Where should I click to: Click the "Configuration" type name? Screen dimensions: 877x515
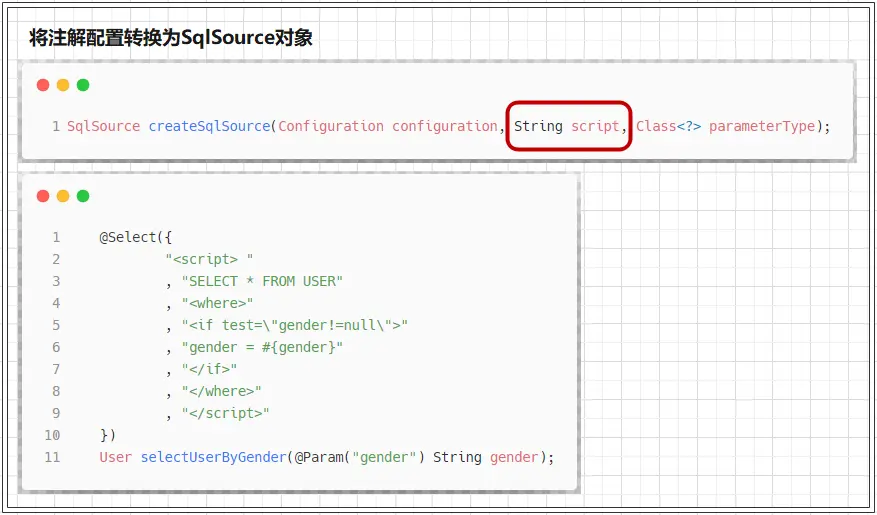[x=331, y=126]
